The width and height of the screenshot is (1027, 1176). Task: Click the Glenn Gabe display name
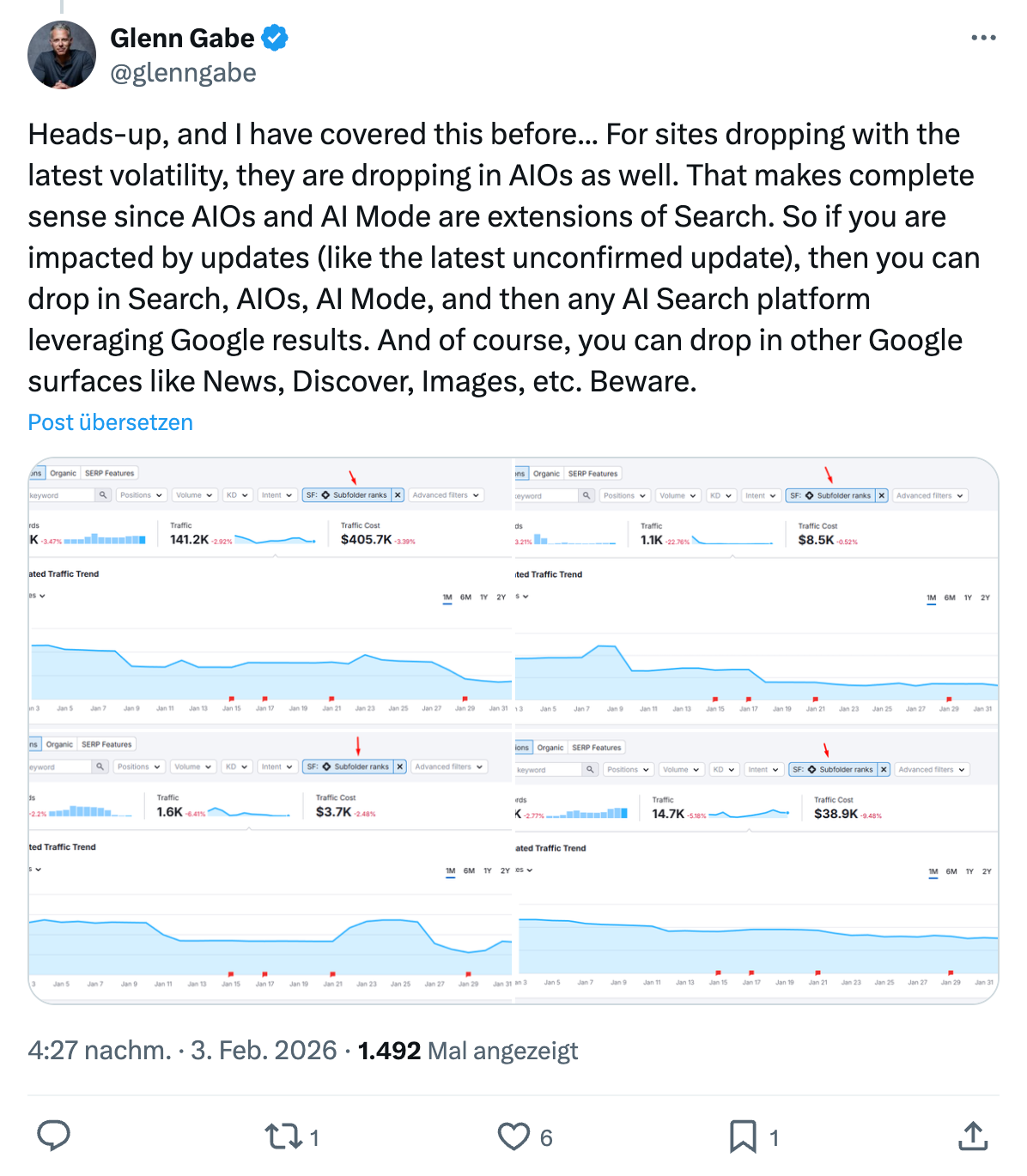[x=182, y=38]
